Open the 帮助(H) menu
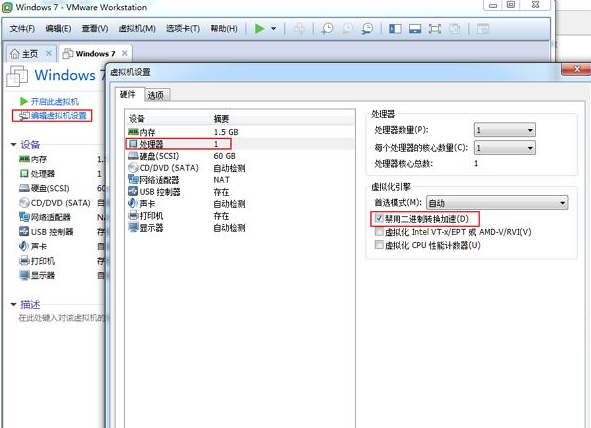The height and width of the screenshot is (428, 591). coord(224,29)
